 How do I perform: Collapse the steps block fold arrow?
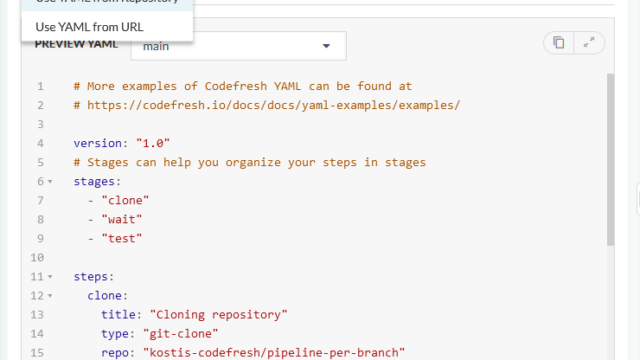pos(50,277)
